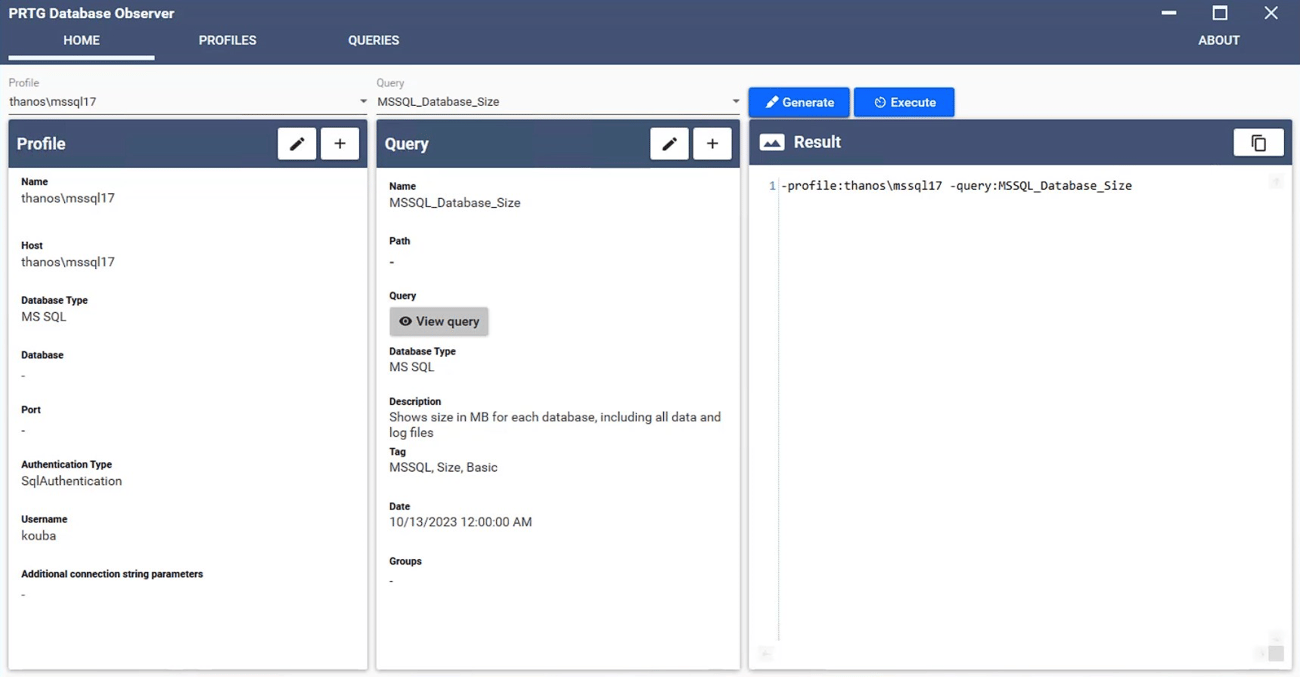Open the ABOUT tab
The width and height of the screenshot is (1300, 677).
(1218, 40)
